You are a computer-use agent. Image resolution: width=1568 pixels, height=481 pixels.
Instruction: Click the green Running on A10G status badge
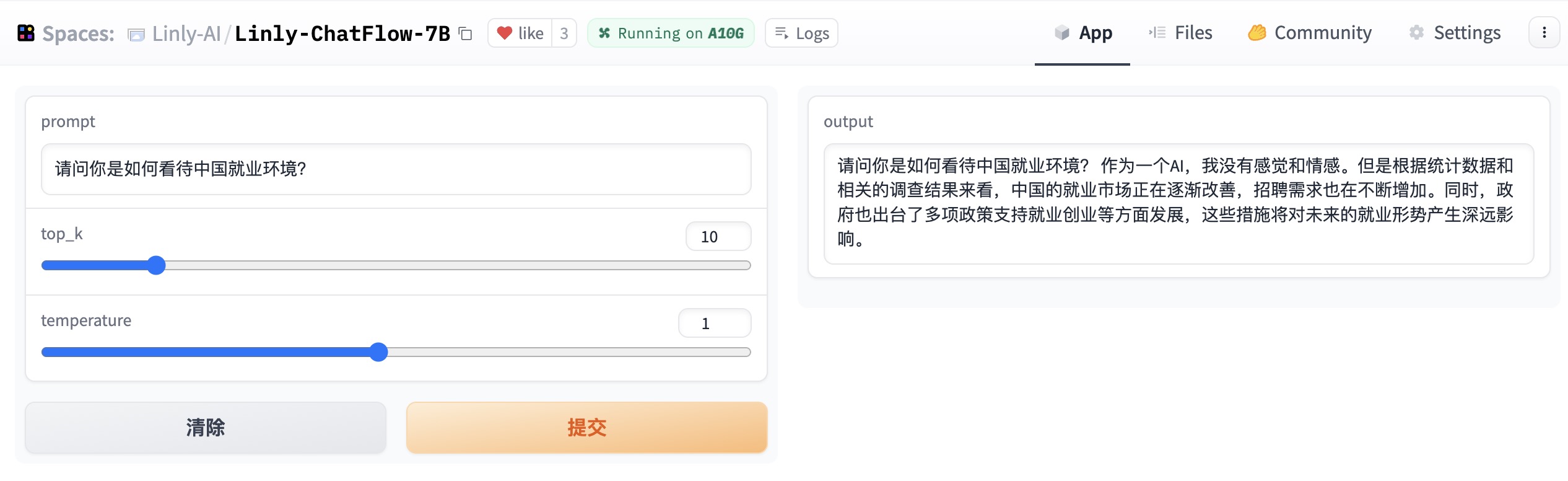(671, 33)
